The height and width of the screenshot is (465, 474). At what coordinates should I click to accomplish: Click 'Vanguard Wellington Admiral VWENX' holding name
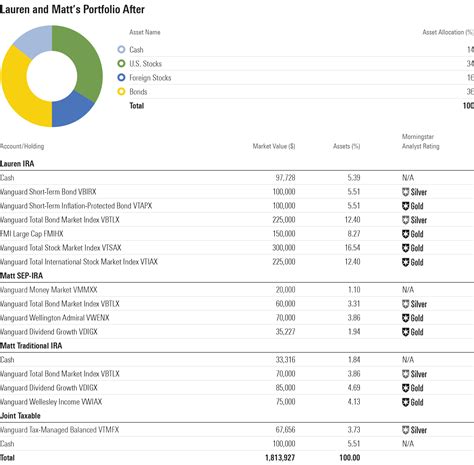tap(55, 318)
